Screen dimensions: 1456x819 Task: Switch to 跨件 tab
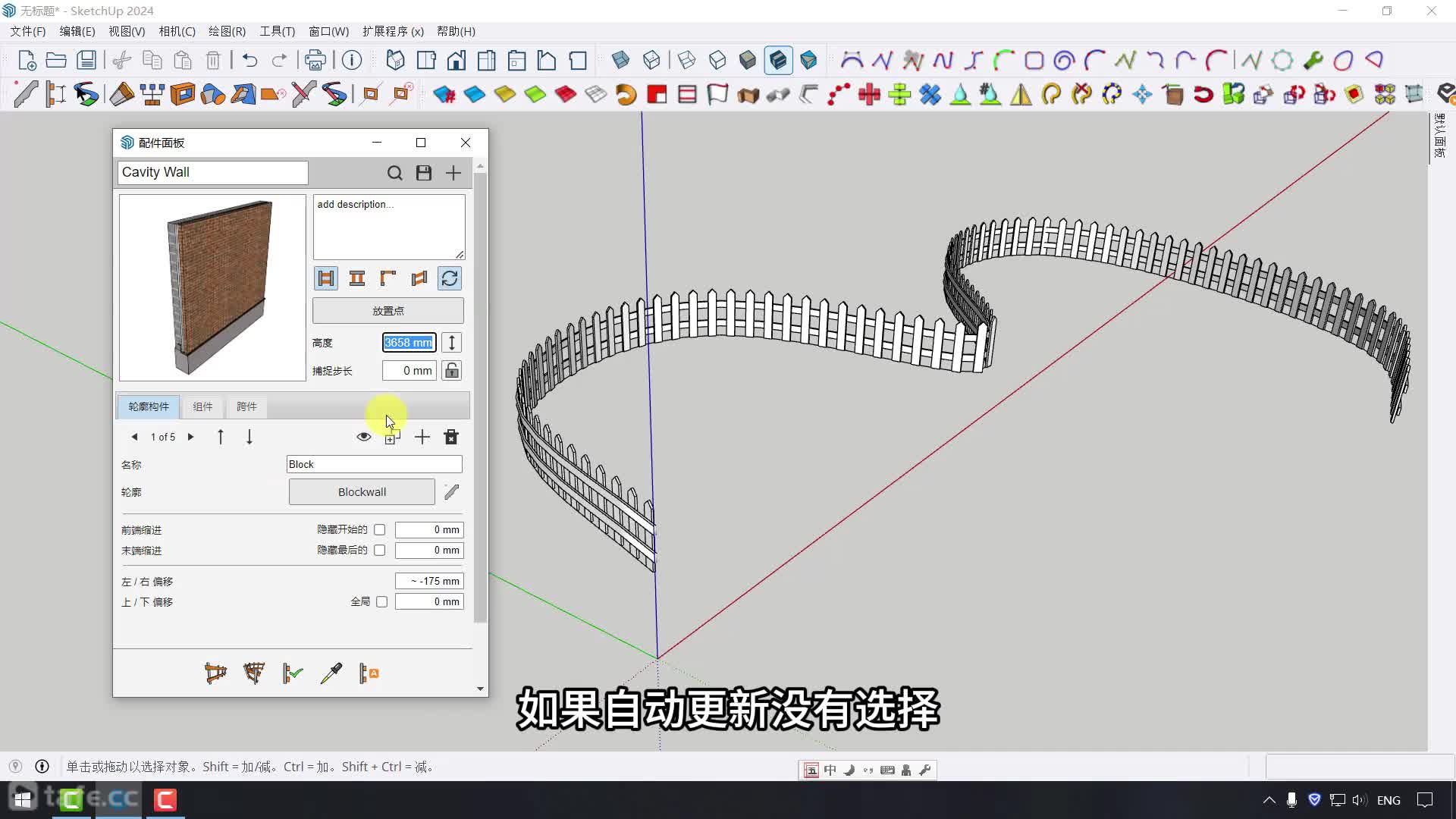(x=246, y=406)
